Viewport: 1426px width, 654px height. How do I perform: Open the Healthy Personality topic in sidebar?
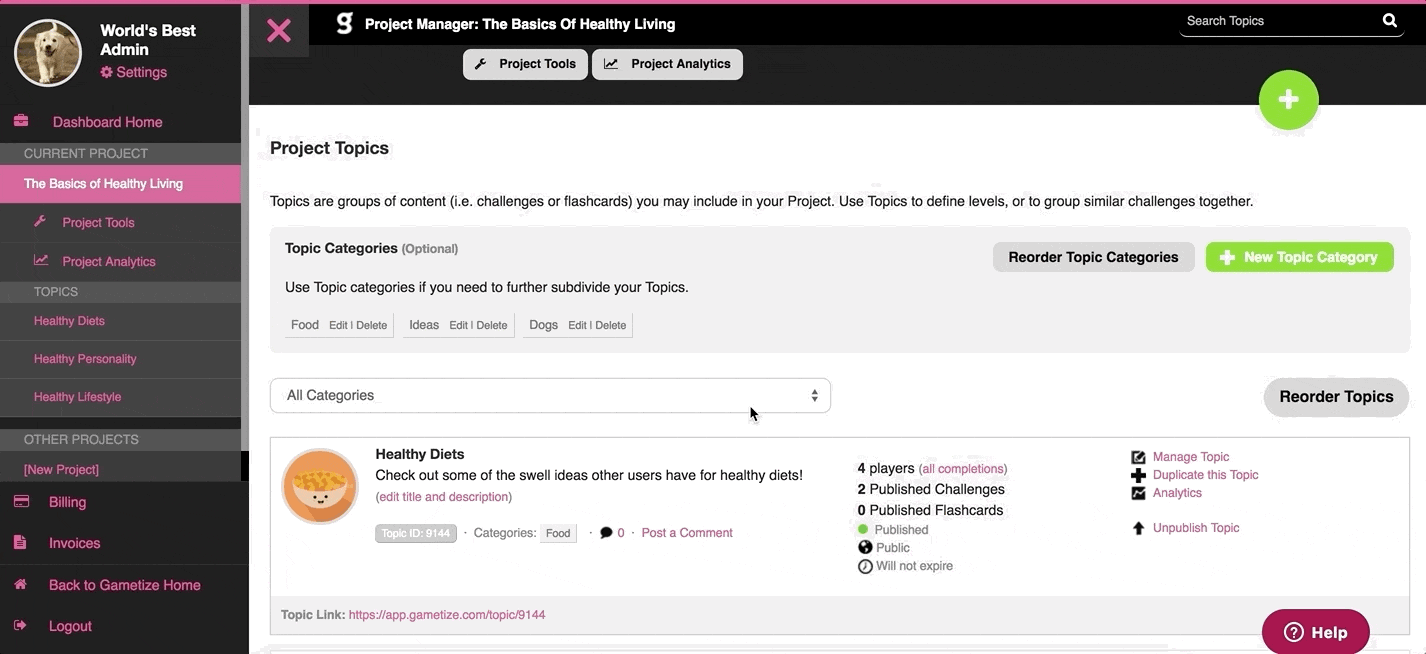(85, 359)
